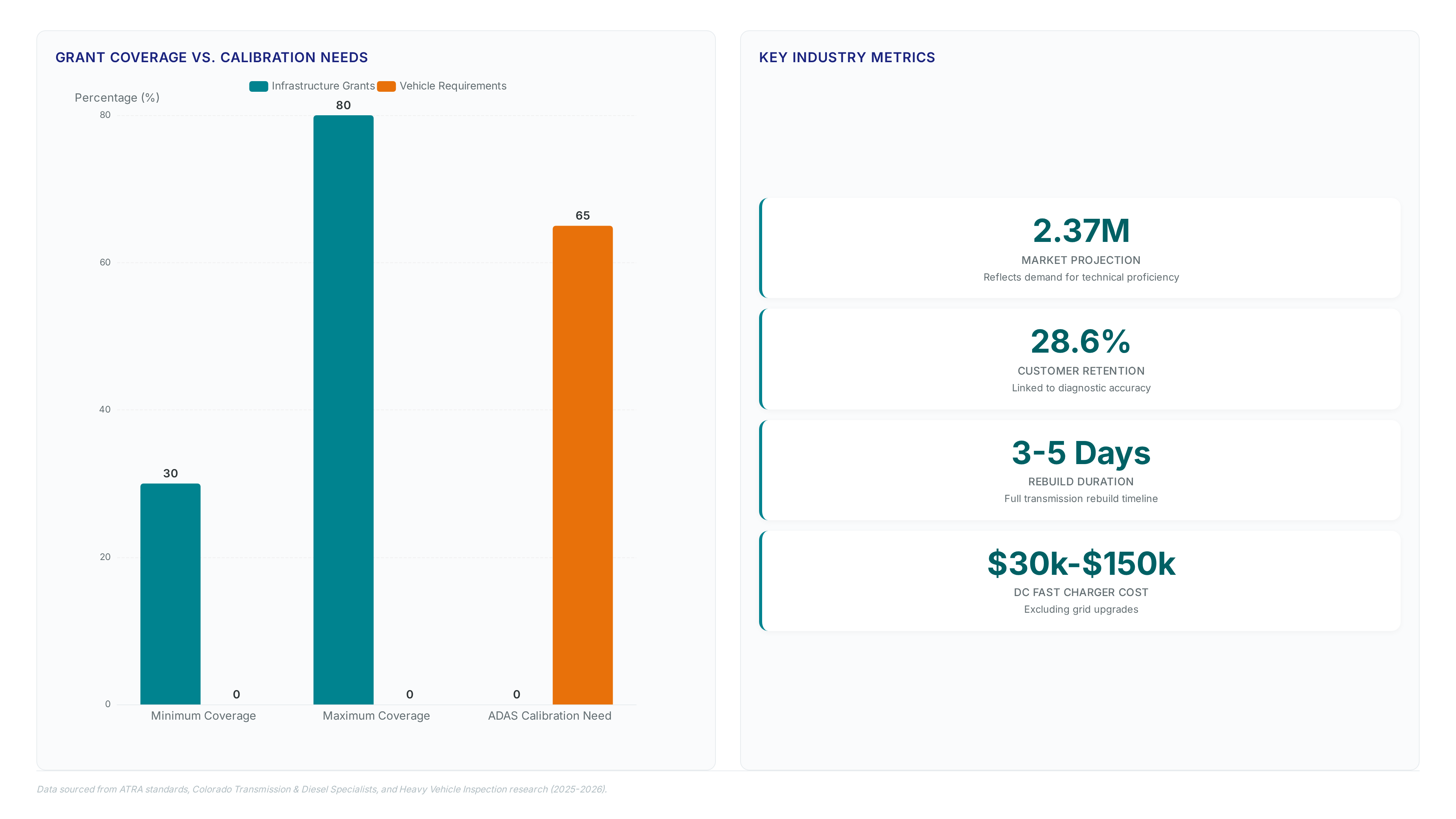Click the '28.6%' metric value
The height and width of the screenshot is (819, 1456).
[x=1081, y=341]
